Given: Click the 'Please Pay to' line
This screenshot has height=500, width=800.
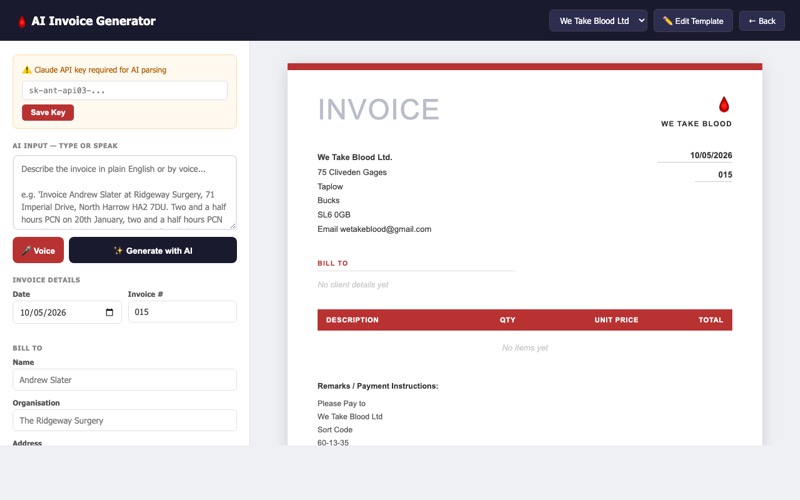Looking at the screenshot, I should click(x=341, y=403).
